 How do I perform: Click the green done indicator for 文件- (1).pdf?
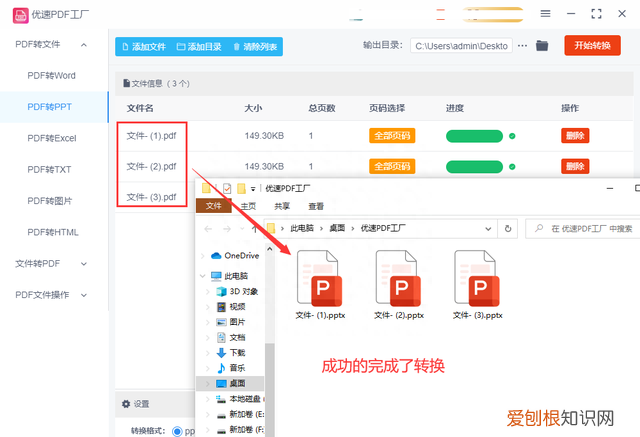[512, 136]
